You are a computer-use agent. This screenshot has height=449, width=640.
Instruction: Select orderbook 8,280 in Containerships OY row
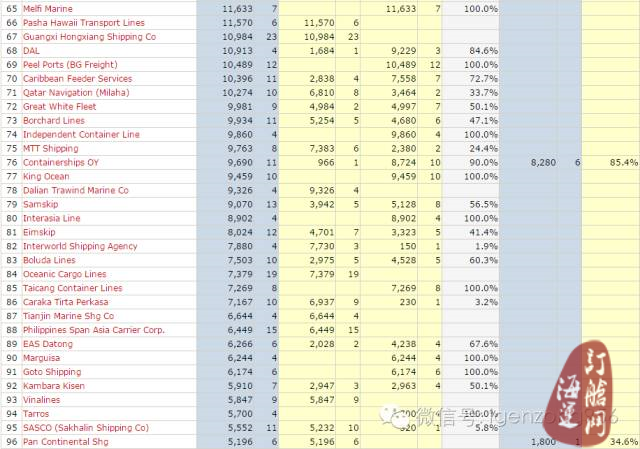coord(543,162)
